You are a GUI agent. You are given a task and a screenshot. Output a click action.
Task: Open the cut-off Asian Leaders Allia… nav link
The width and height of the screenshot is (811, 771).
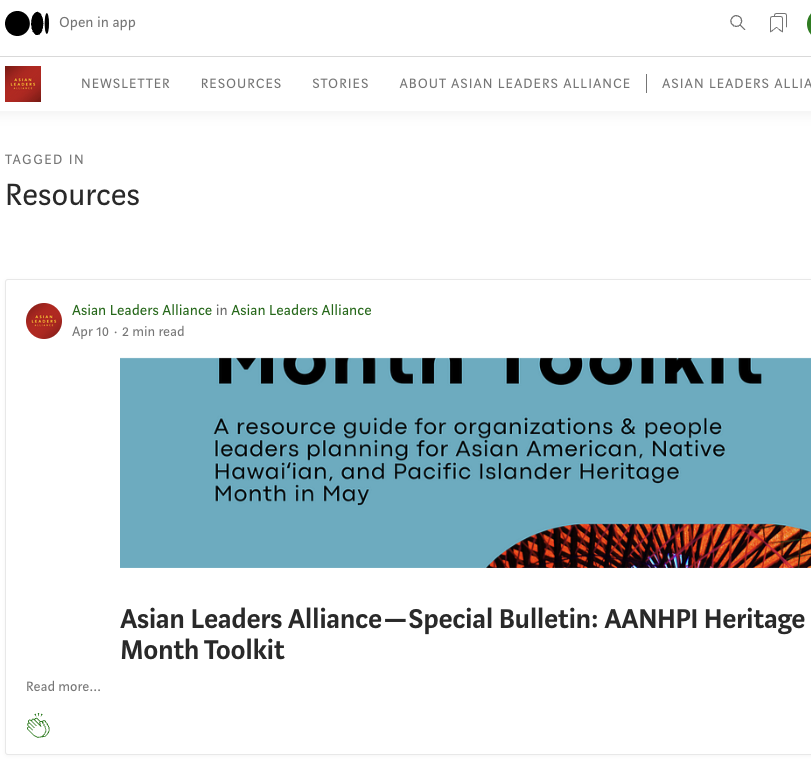(737, 83)
